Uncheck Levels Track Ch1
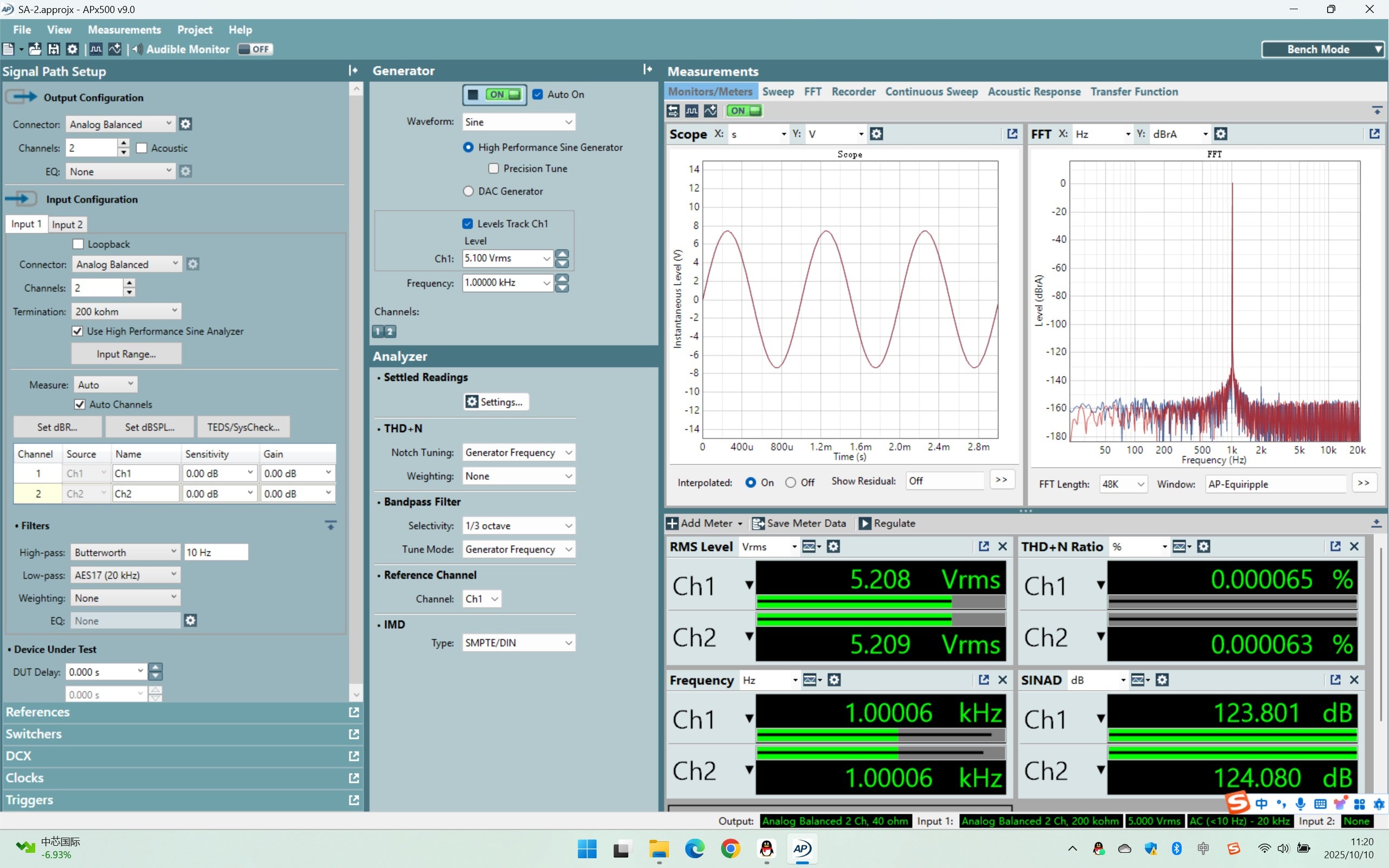The image size is (1389, 868). tap(468, 224)
